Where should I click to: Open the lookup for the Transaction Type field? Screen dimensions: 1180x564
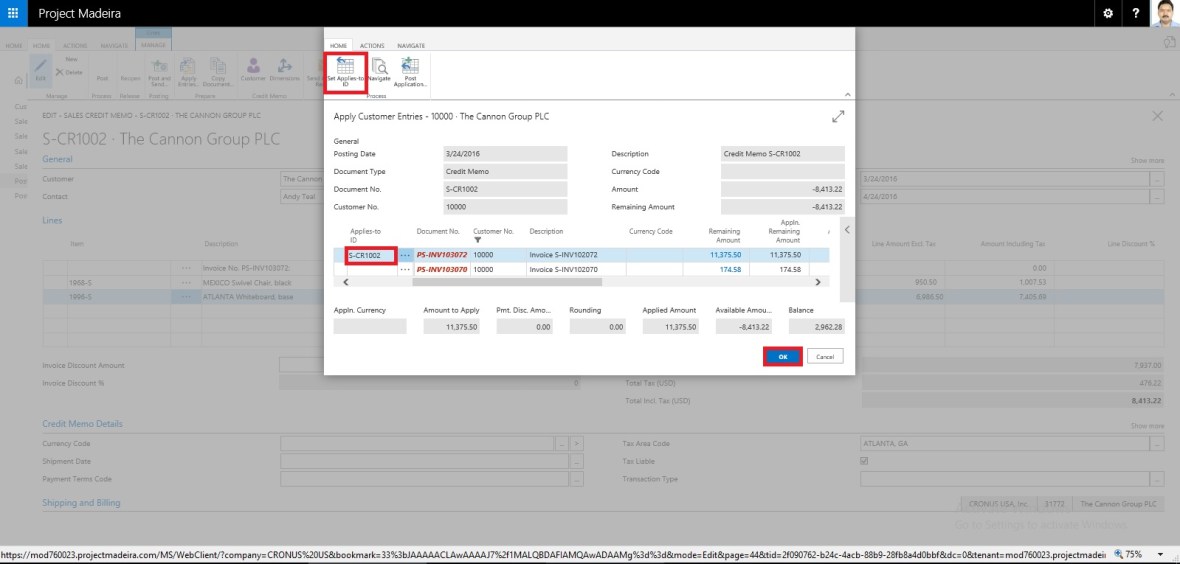coord(1157,479)
